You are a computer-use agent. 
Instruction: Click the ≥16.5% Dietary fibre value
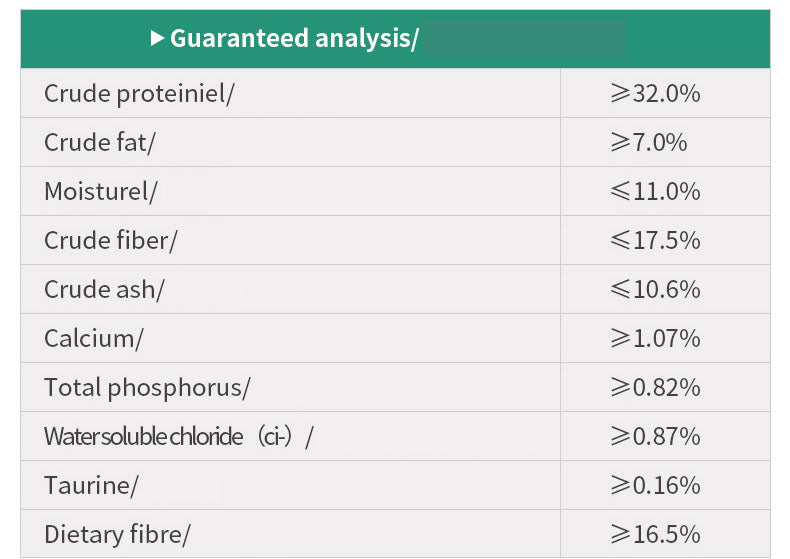click(655, 535)
